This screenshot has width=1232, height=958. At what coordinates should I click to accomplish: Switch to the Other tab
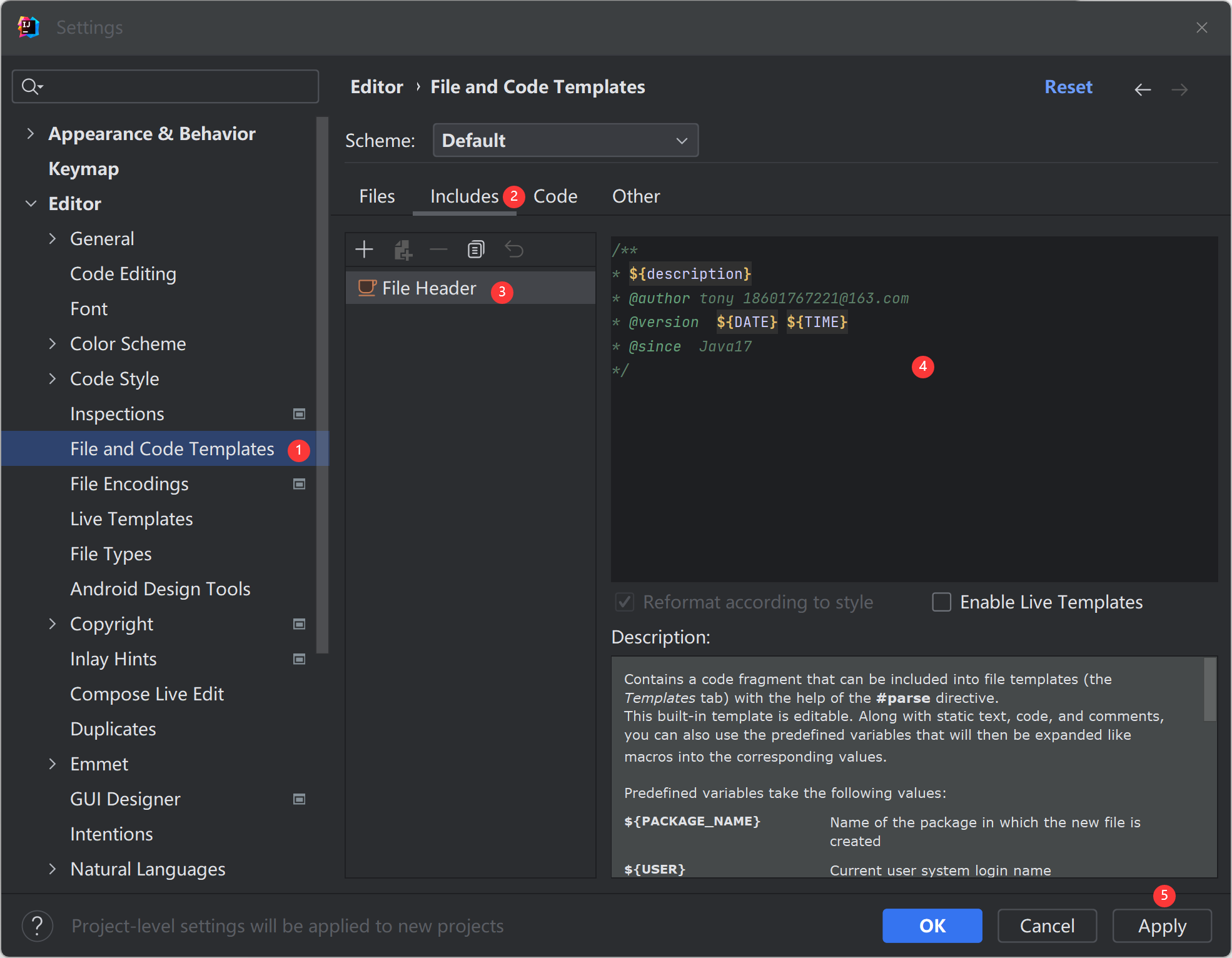[636, 196]
